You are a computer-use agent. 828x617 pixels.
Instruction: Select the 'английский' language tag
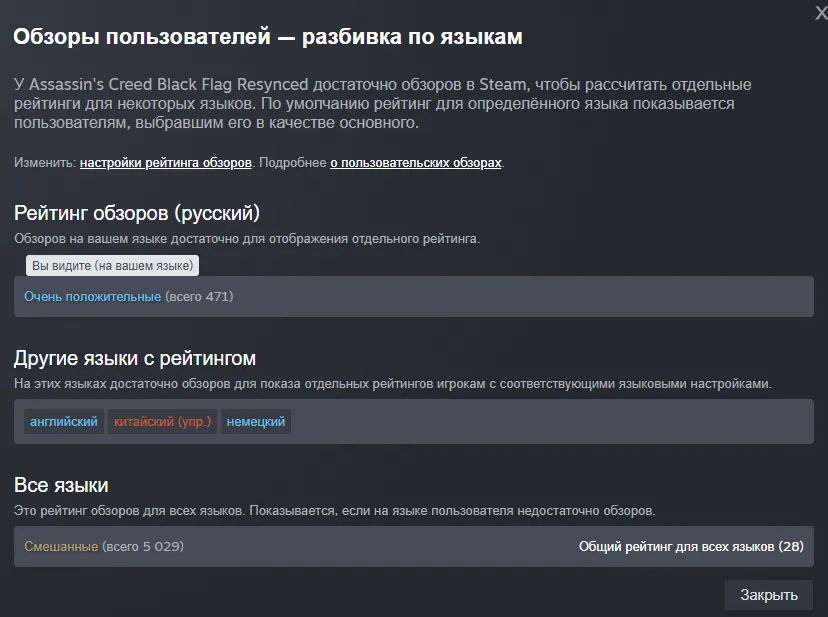pos(64,422)
